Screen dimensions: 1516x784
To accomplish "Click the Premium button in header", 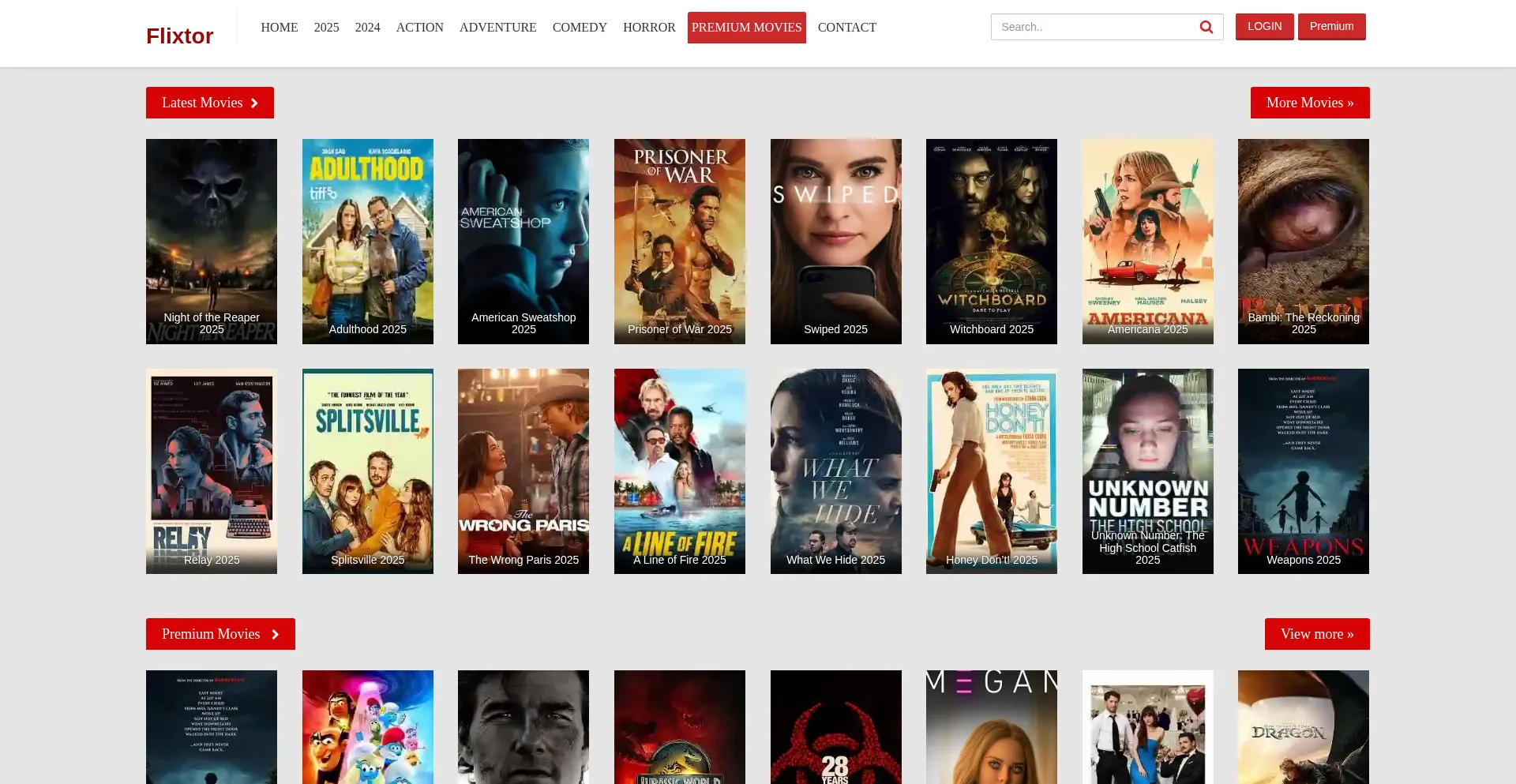I will pos(1332,26).
